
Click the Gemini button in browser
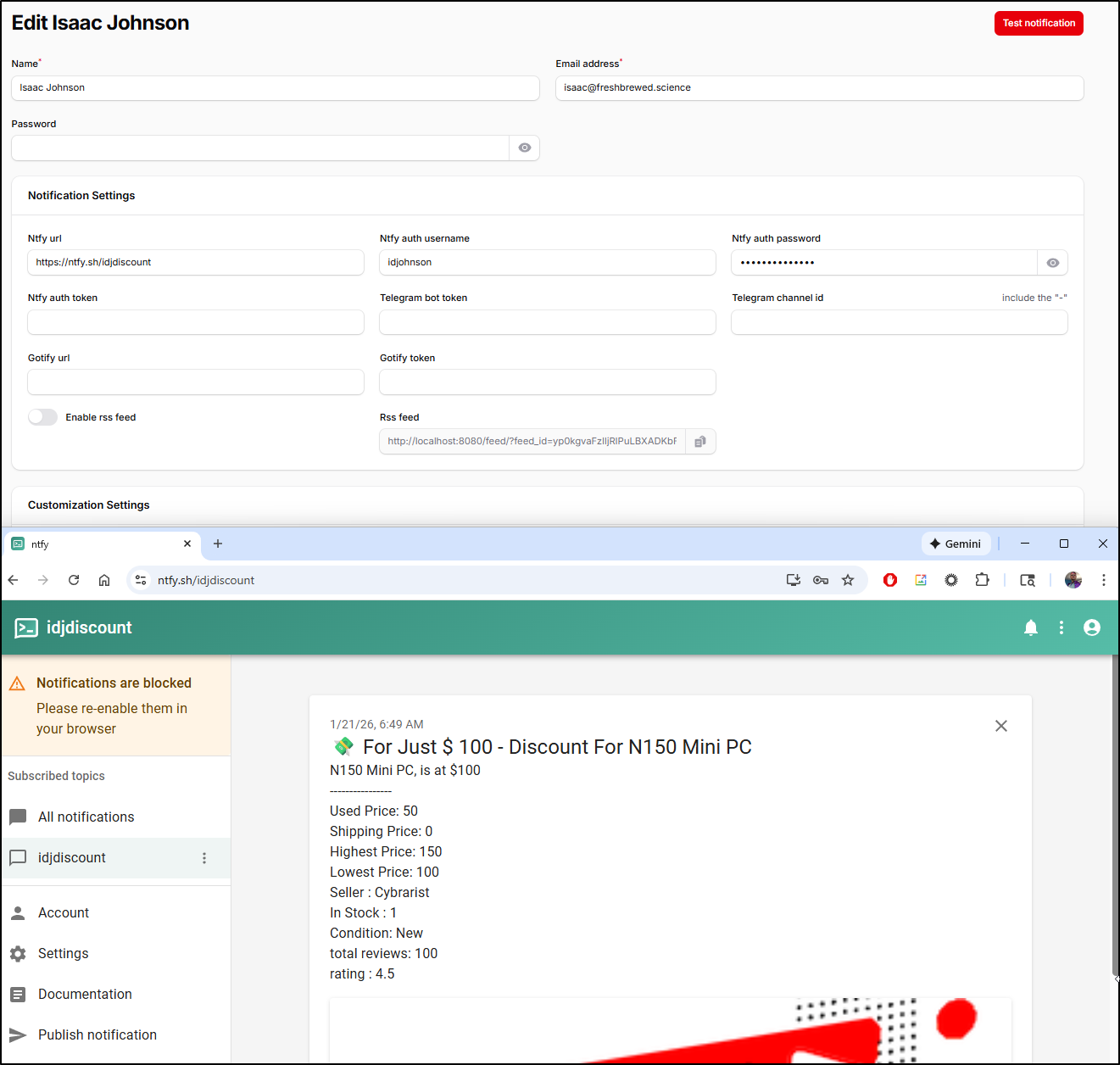[x=955, y=544]
